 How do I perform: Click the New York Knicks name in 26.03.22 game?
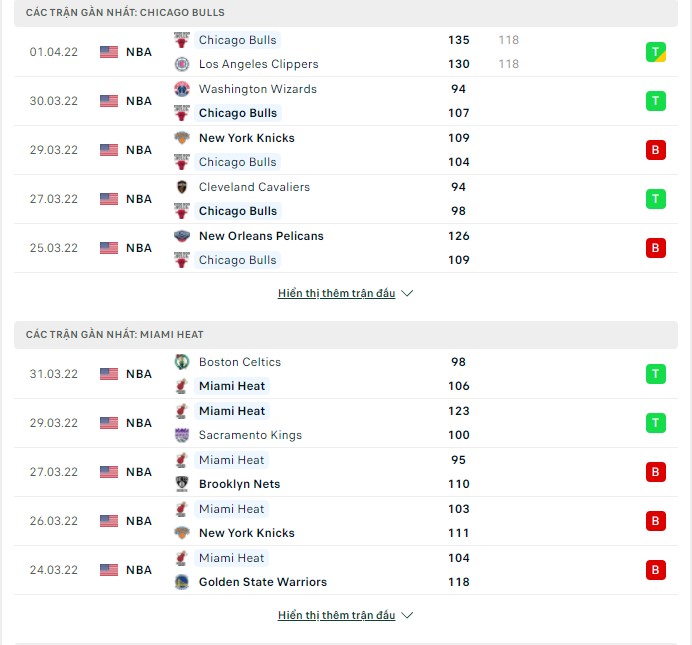click(247, 533)
